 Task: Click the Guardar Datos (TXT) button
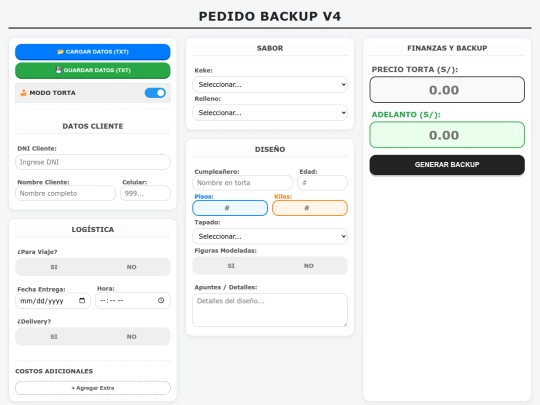[x=93, y=70]
